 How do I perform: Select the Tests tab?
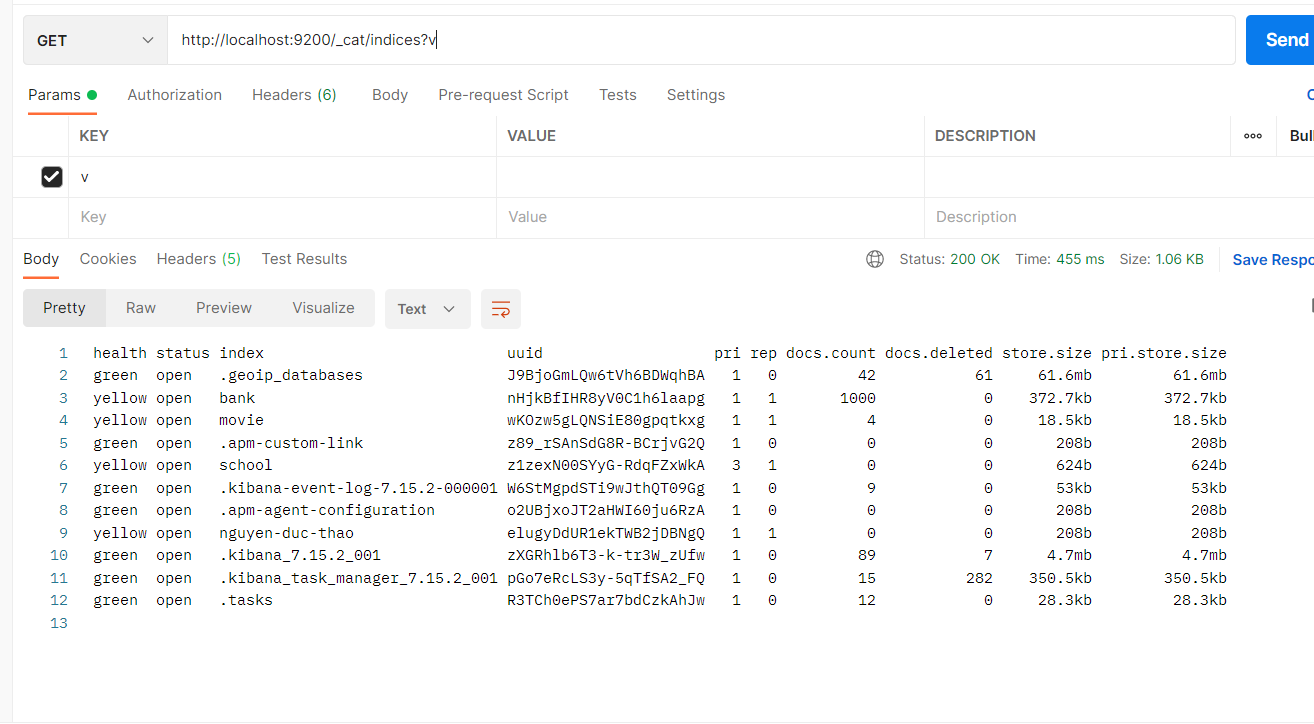pos(618,95)
